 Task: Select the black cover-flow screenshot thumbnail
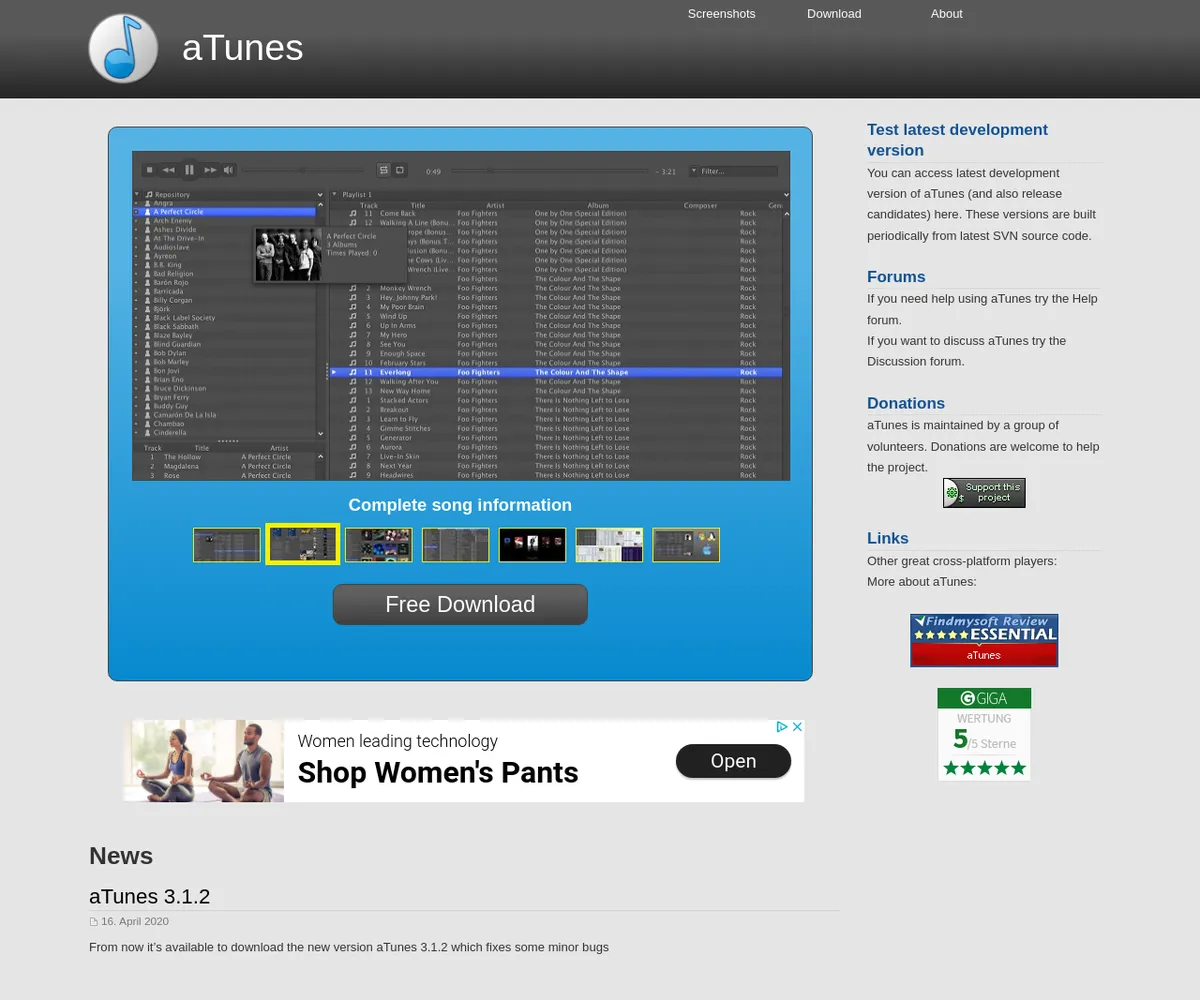point(532,545)
